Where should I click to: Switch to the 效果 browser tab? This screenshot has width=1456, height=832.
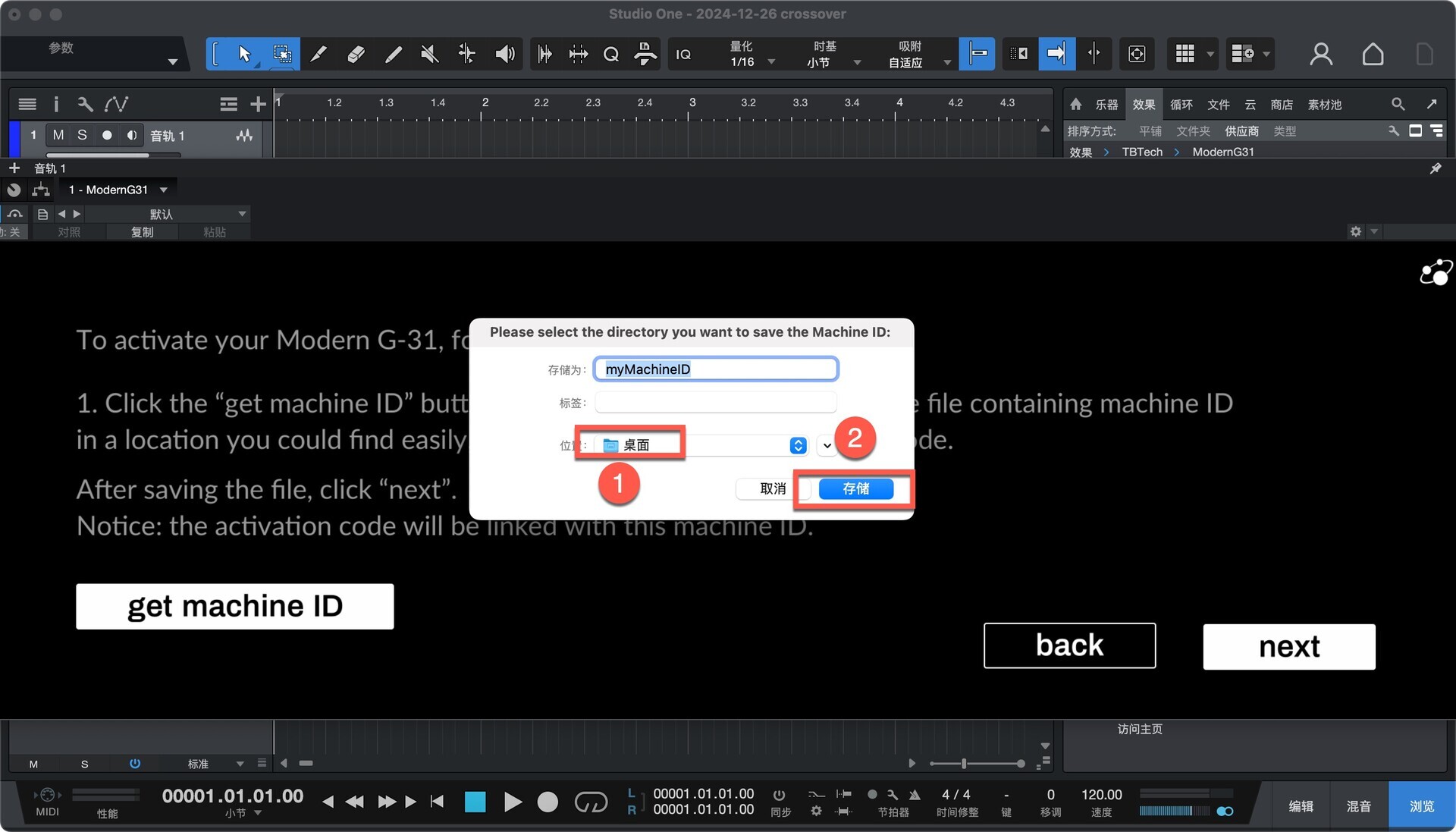tap(1144, 105)
